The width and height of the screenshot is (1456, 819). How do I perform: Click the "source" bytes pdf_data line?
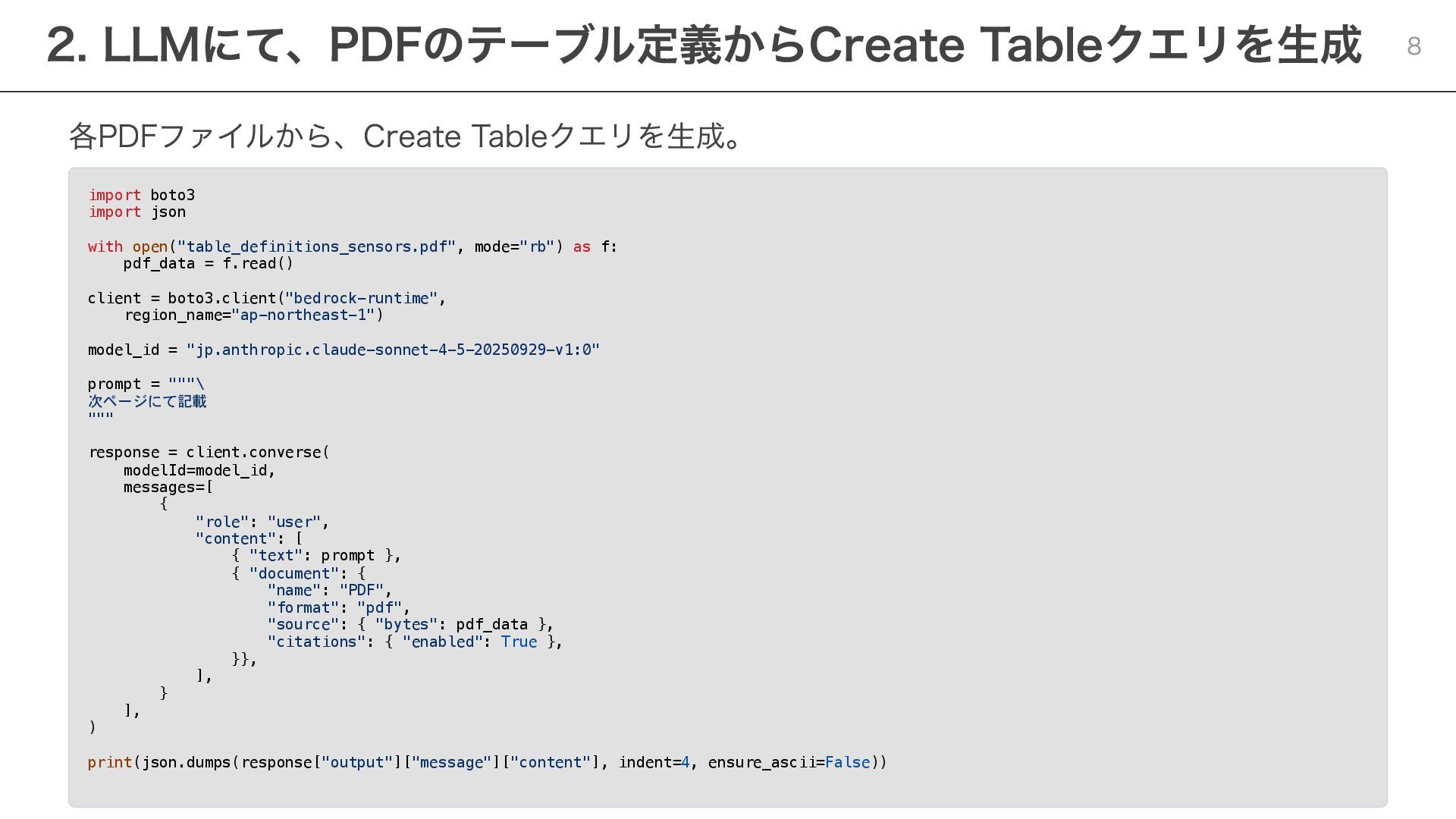click(x=409, y=624)
